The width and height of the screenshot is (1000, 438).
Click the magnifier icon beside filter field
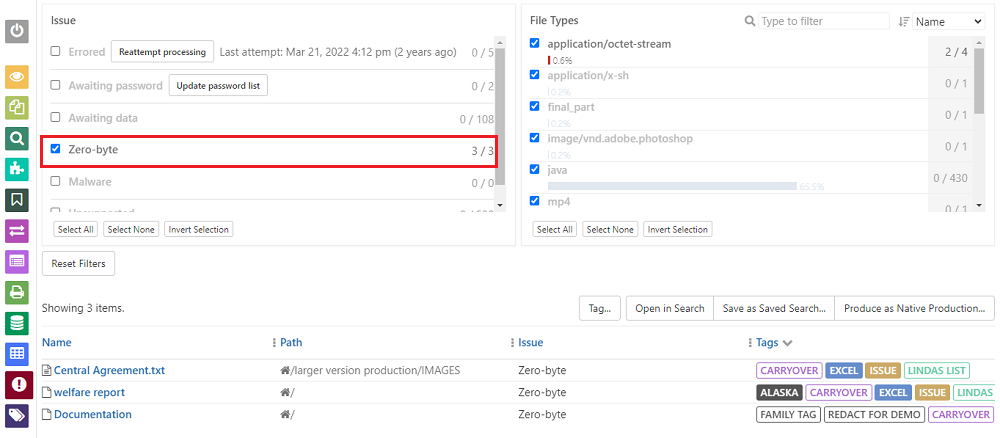tap(750, 21)
